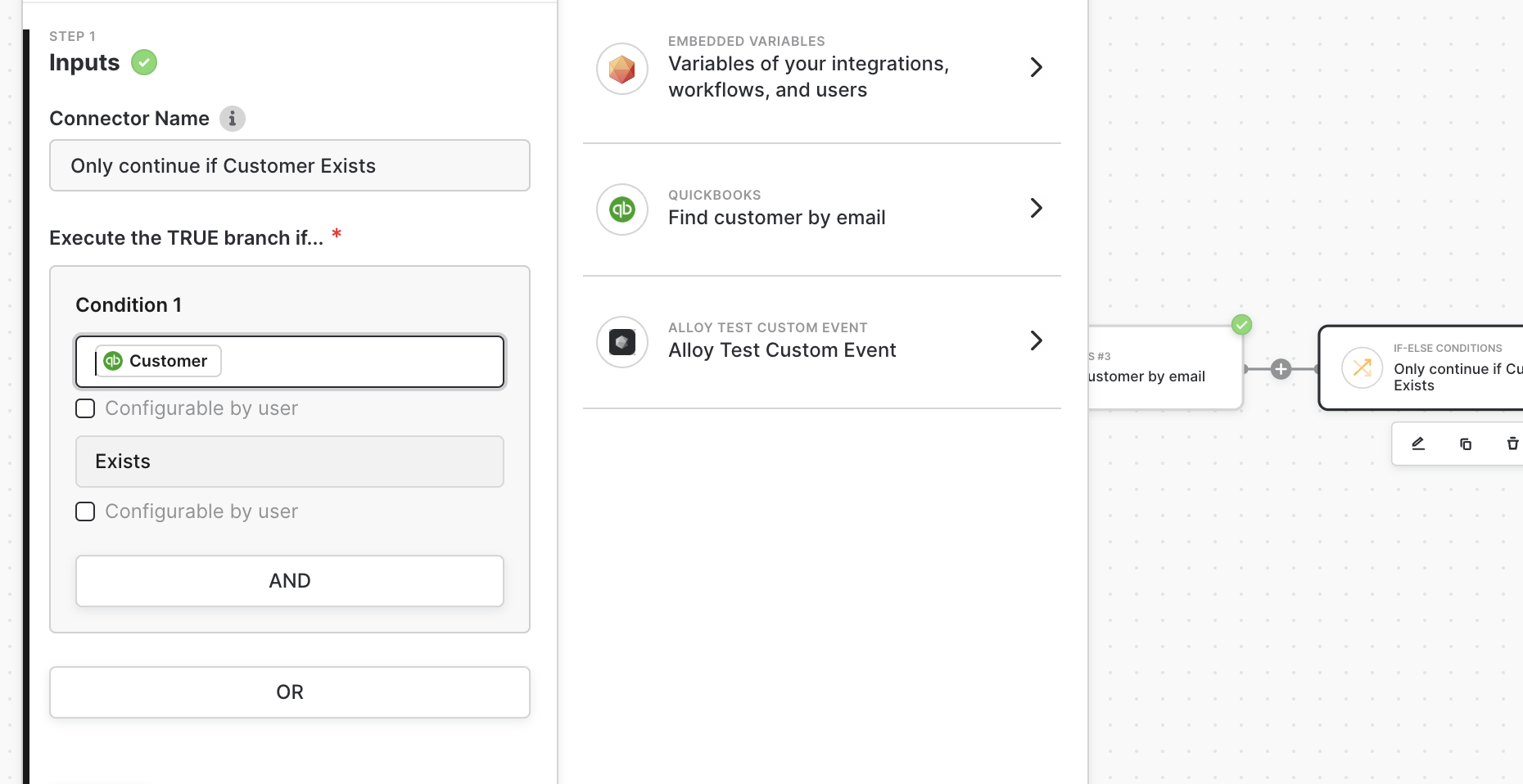Open the Exists operator dropdown
The height and width of the screenshot is (784, 1523).
[x=290, y=462]
